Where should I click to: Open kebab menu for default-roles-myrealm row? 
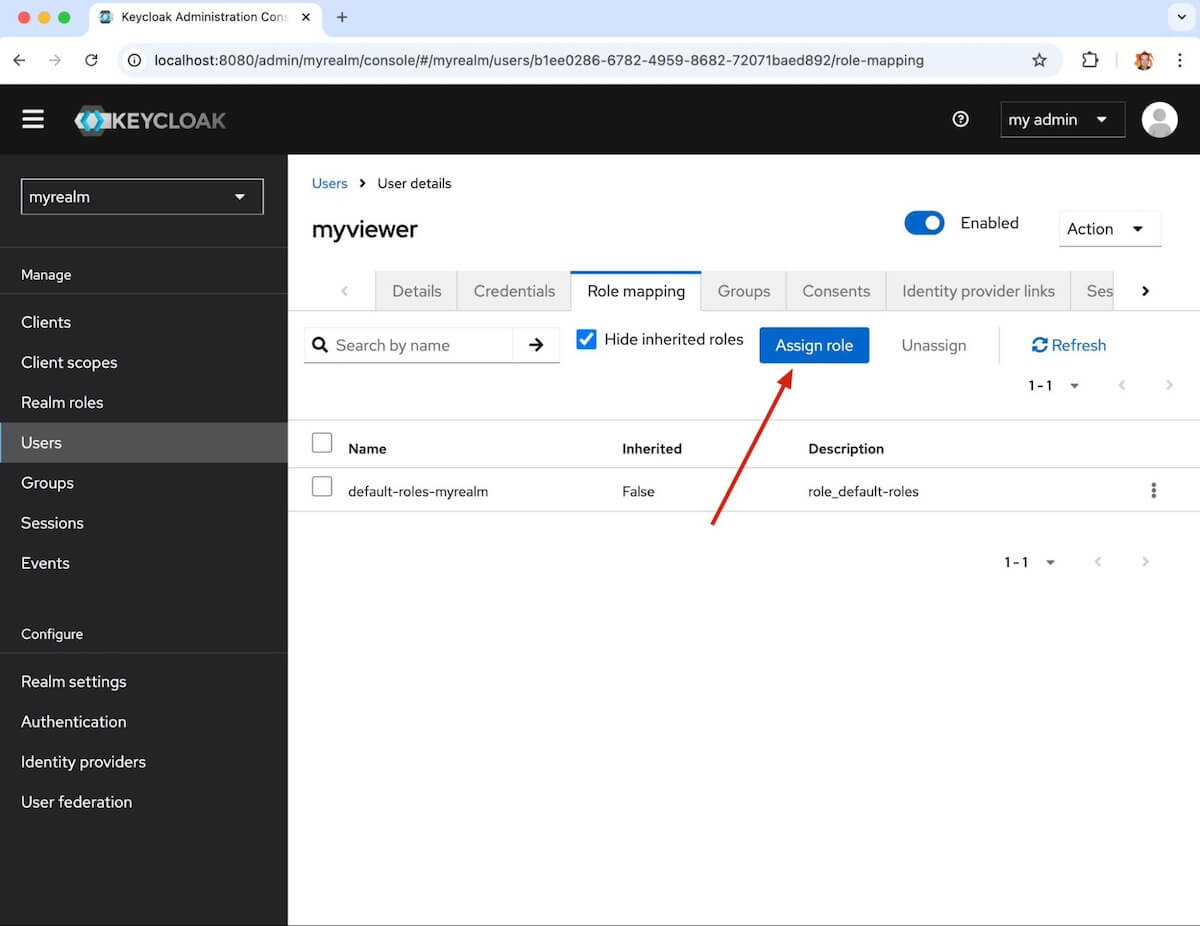1153,491
